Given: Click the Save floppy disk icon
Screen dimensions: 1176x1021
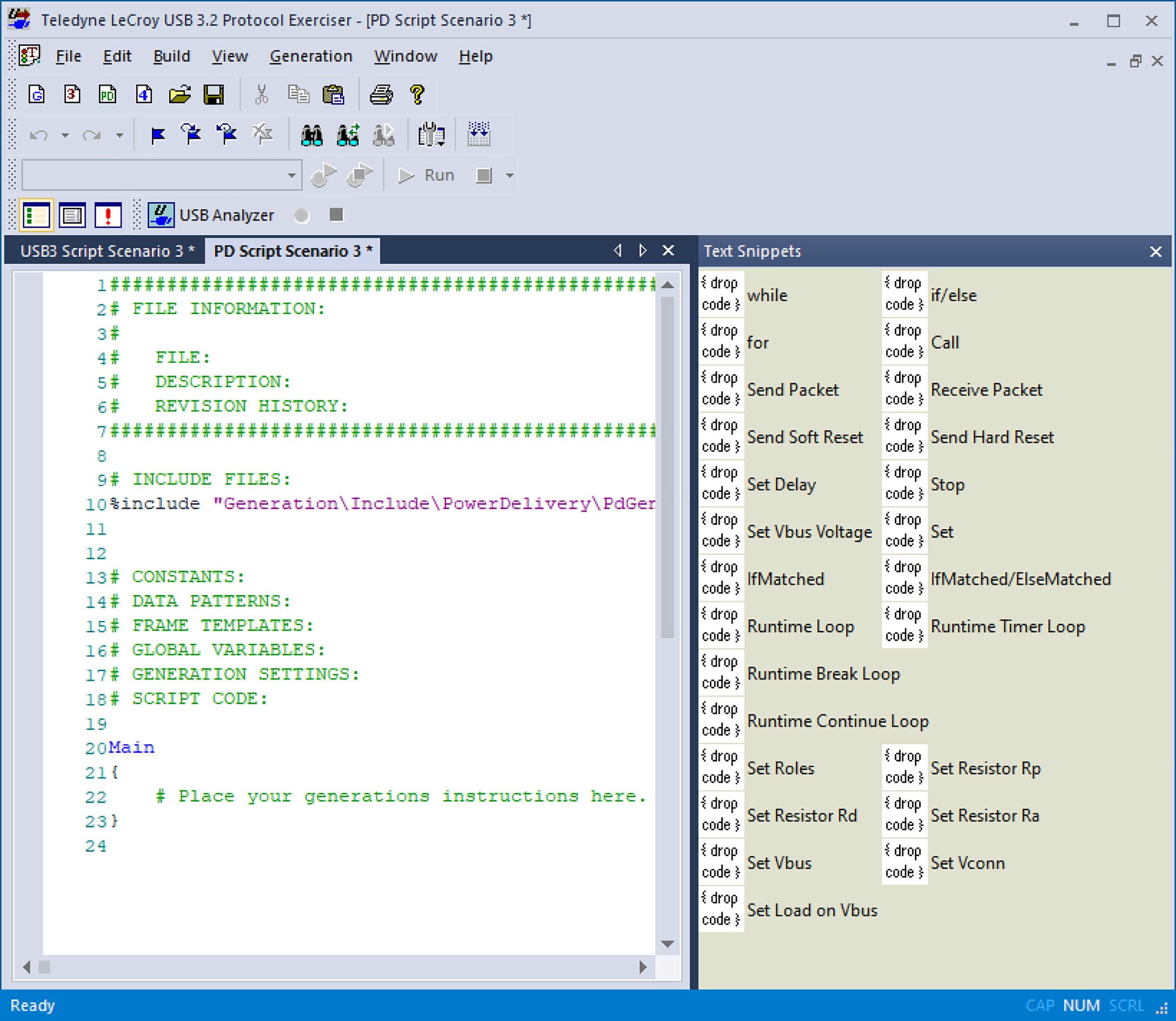Looking at the screenshot, I should click(214, 95).
